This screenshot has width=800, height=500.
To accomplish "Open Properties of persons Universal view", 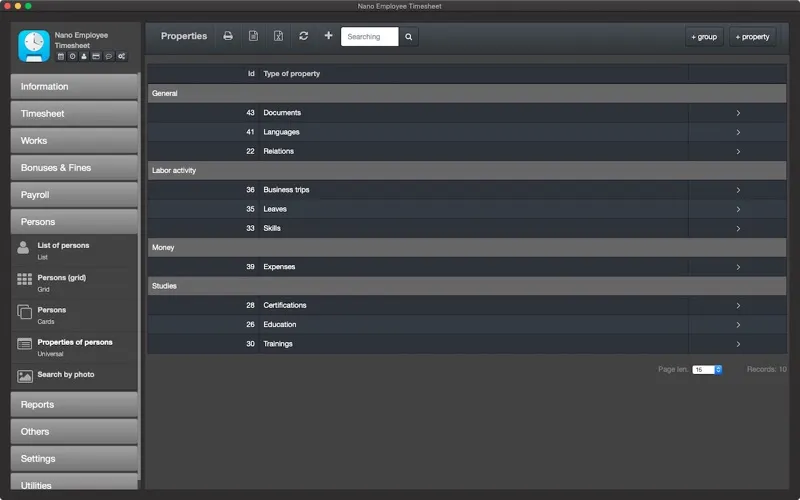I will coord(74,347).
